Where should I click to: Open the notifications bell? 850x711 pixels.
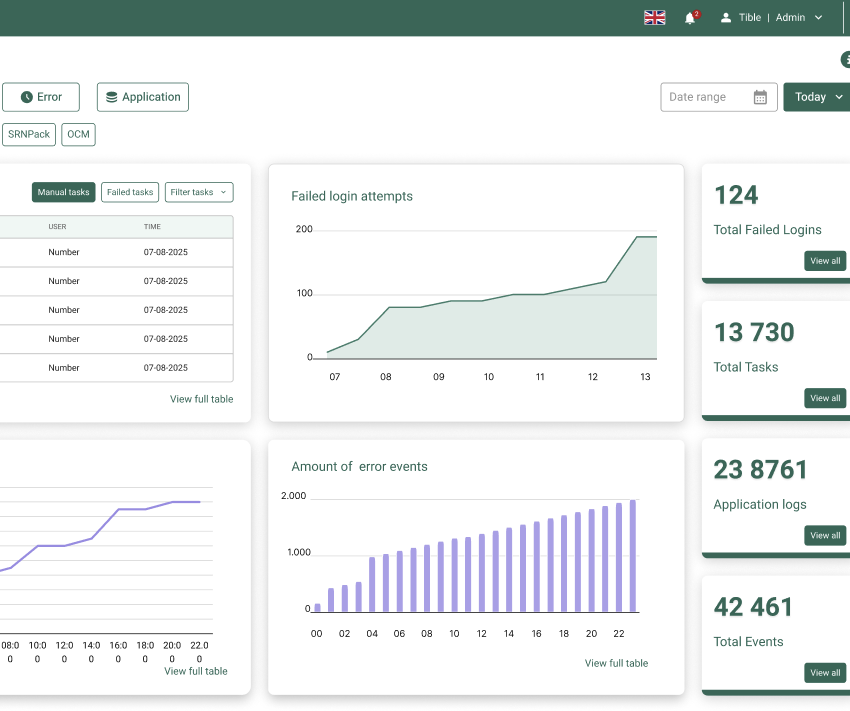click(x=690, y=18)
